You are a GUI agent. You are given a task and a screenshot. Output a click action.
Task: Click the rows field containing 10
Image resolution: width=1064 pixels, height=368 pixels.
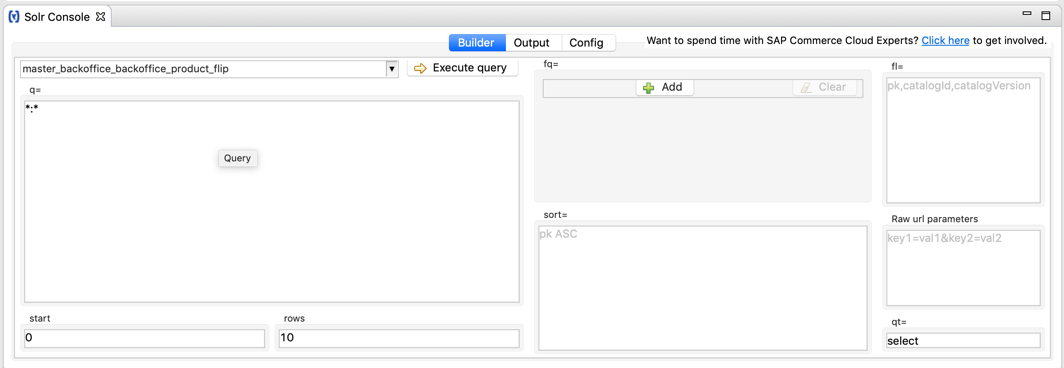(399, 338)
